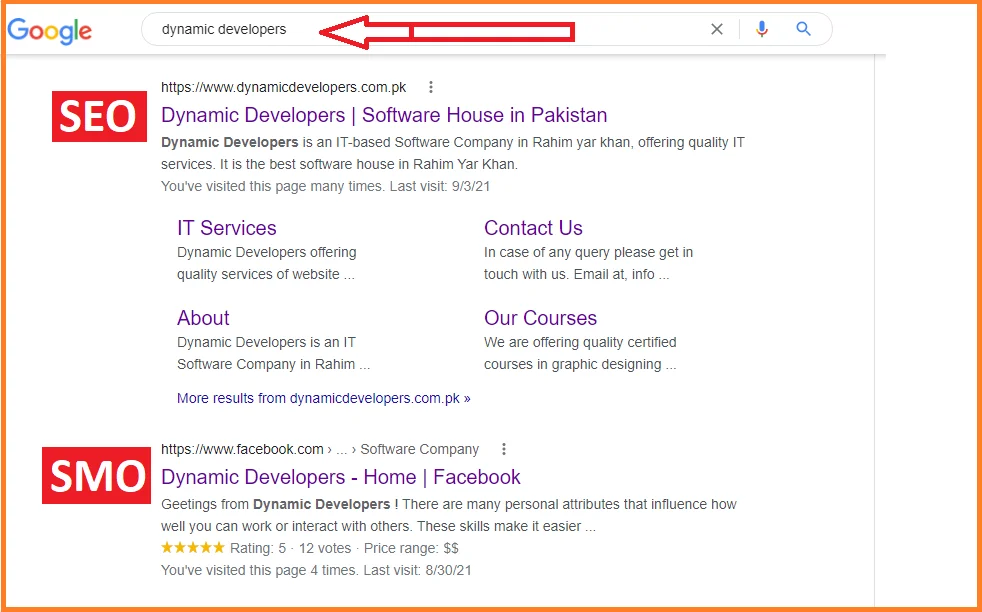Click 'More results from dynamicdevelopers.com.pk'

coord(324,398)
